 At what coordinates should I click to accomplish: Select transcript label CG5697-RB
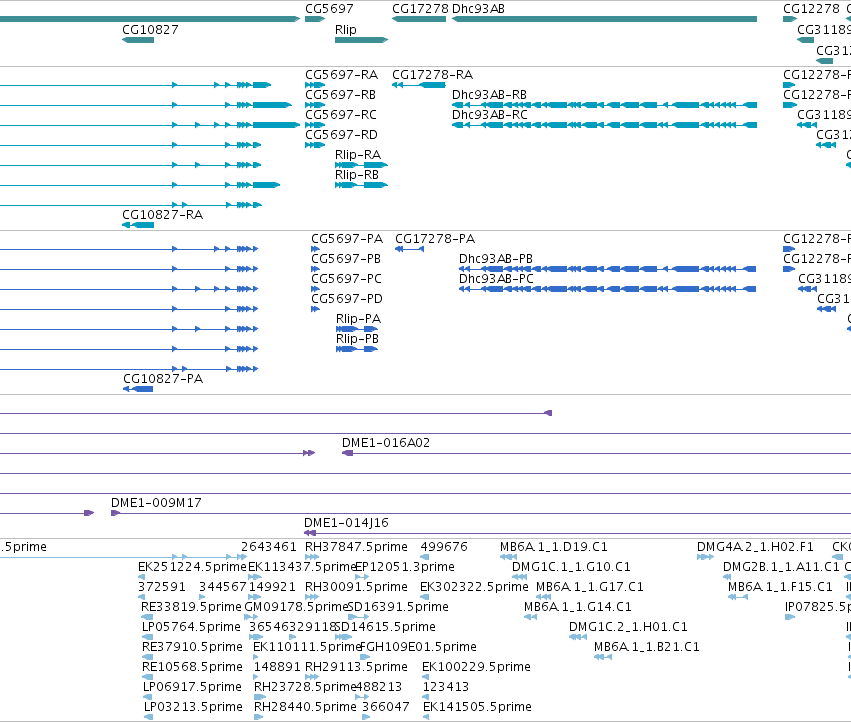coord(341,94)
